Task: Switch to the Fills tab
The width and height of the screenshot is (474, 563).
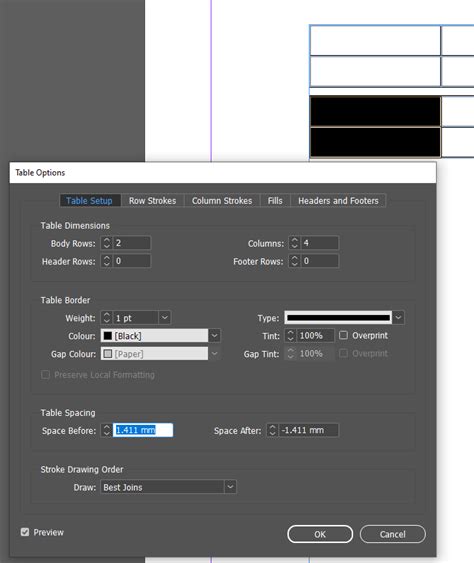Action: click(x=275, y=200)
